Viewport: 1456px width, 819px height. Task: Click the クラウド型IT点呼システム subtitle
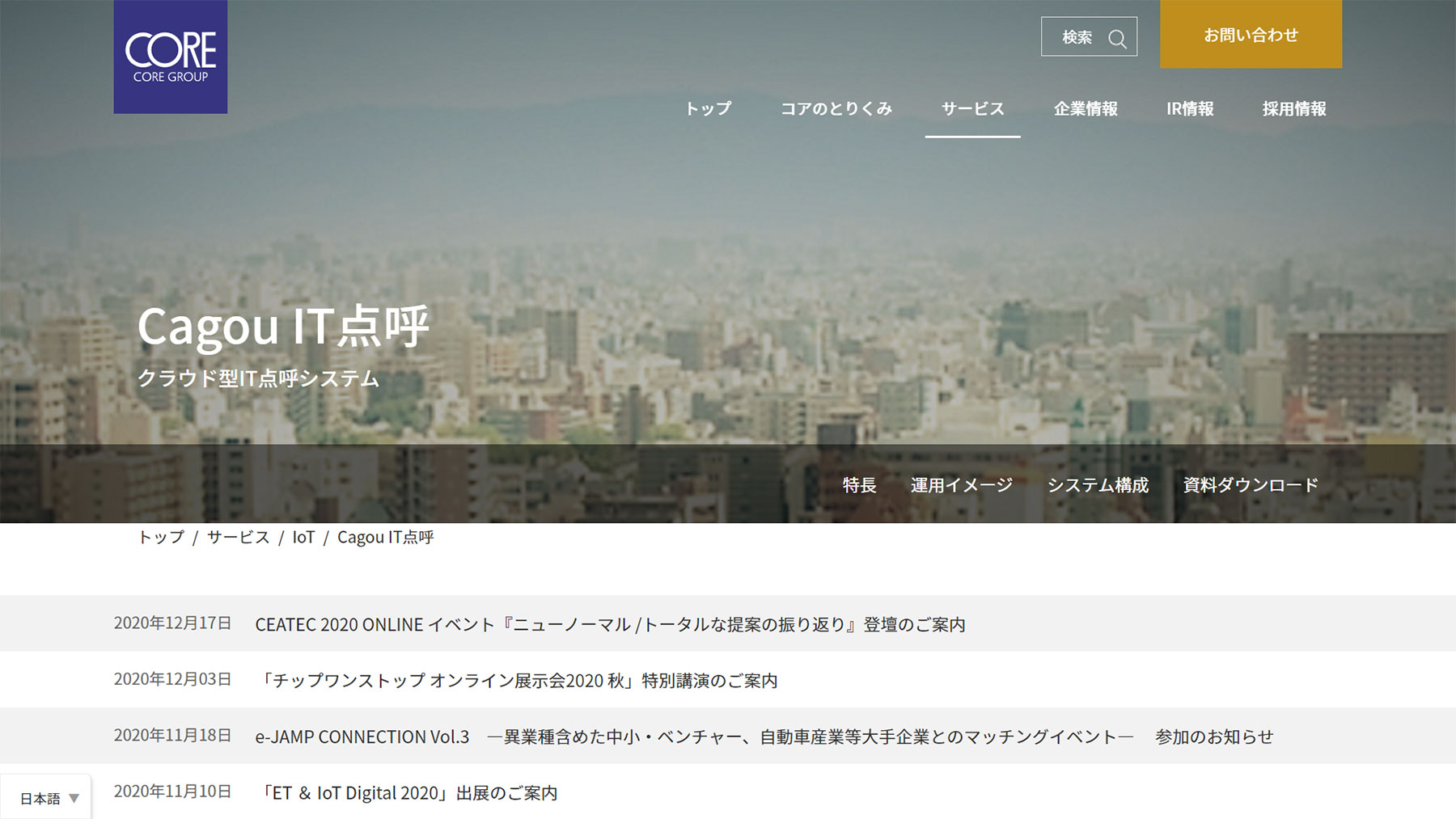pos(258,378)
